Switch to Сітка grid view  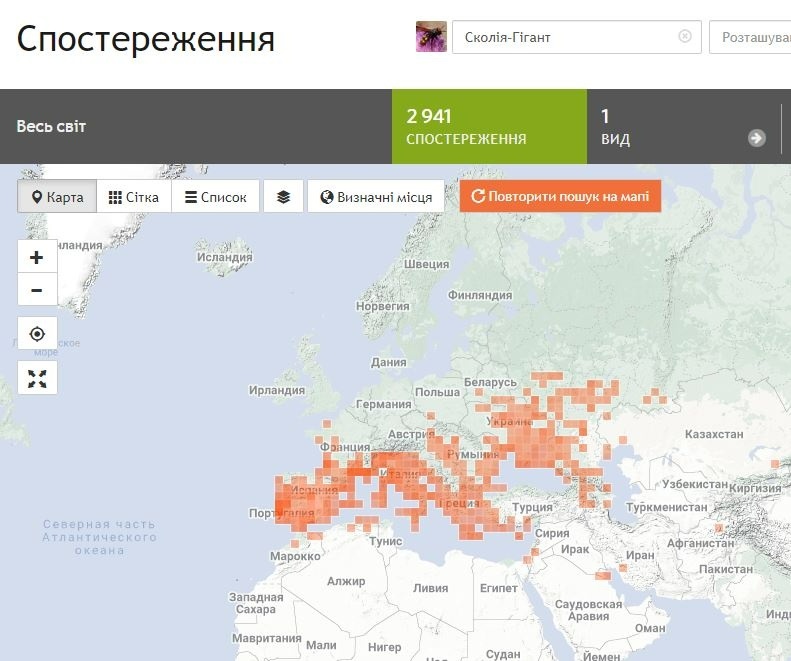point(134,197)
